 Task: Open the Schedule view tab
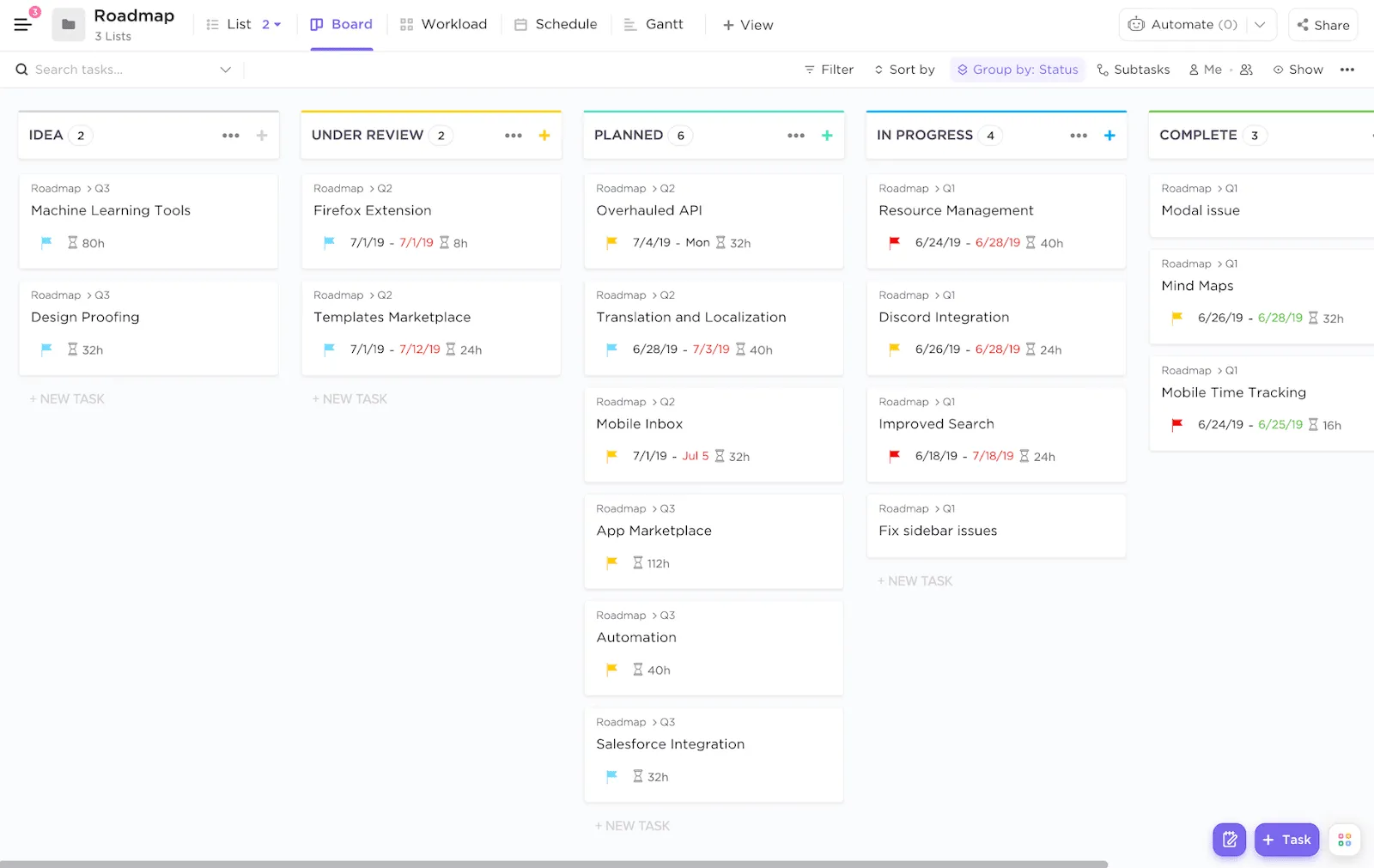click(556, 24)
